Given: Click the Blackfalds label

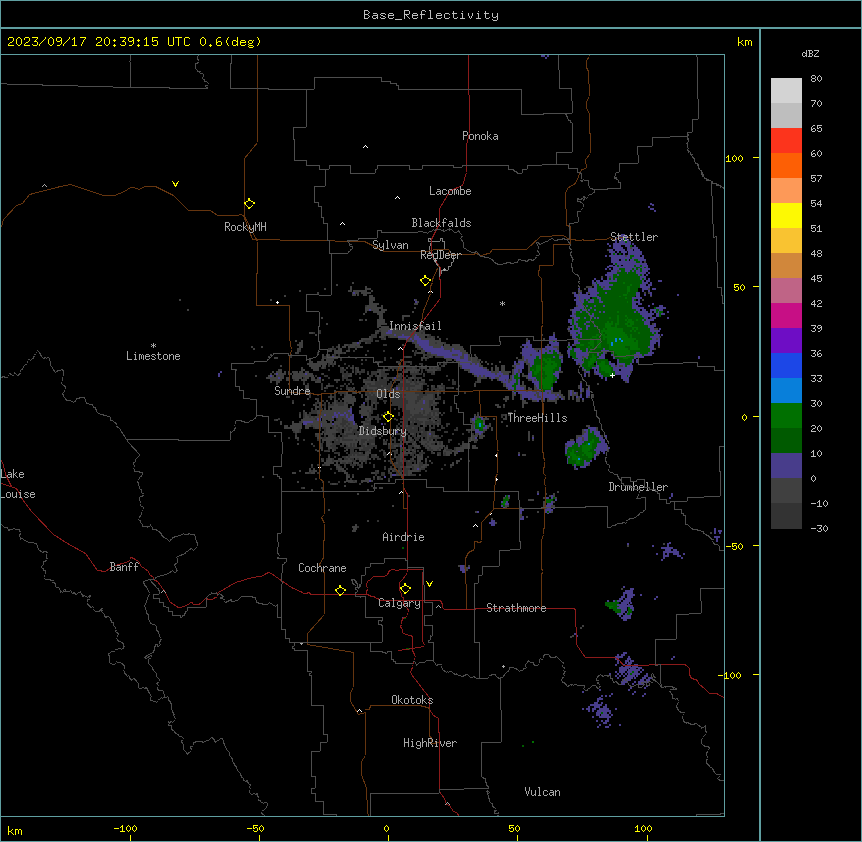Looking at the screenshot, I should click(x=441, y=223).
